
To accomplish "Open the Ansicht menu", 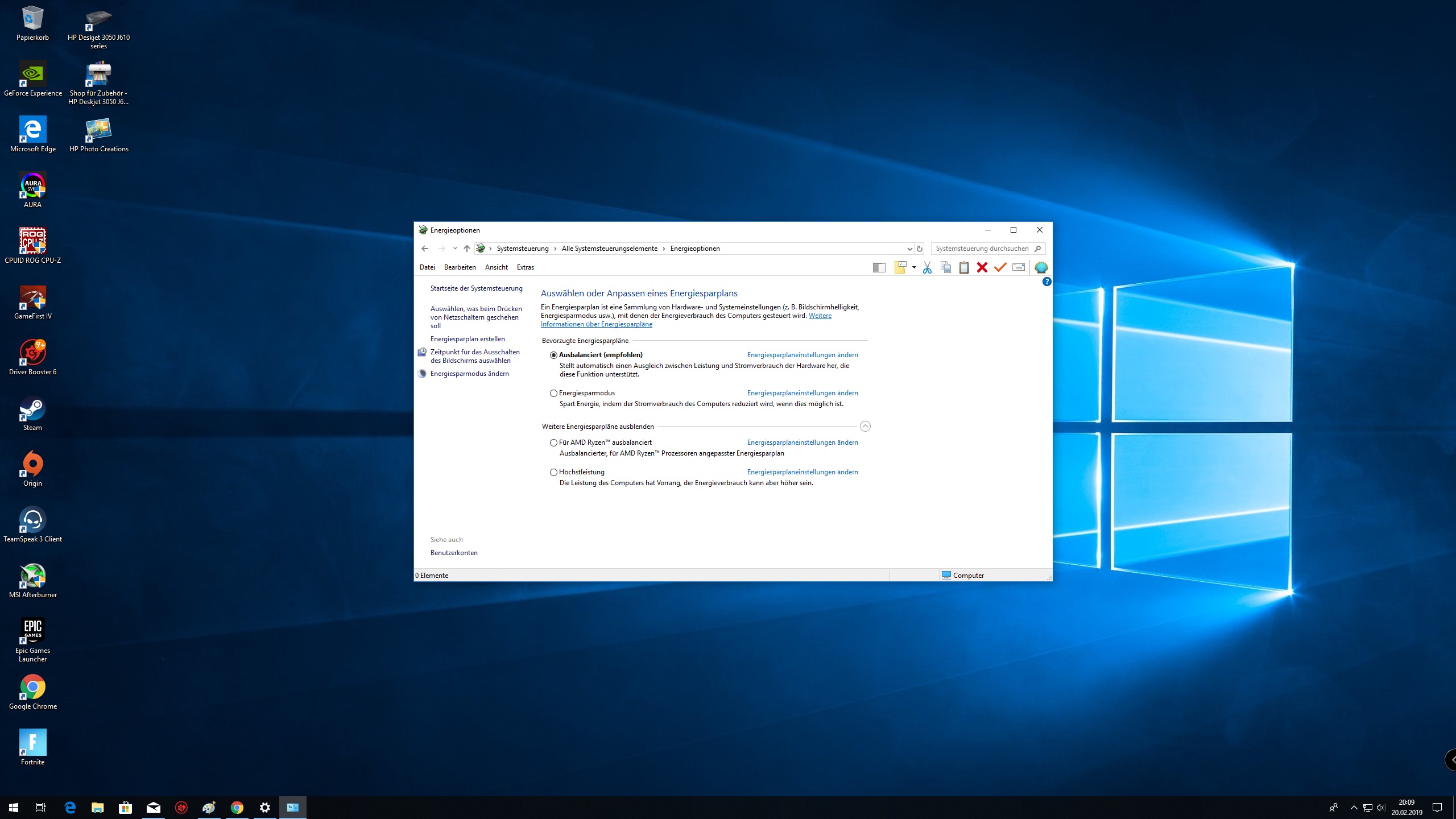I will coord(496,267).
